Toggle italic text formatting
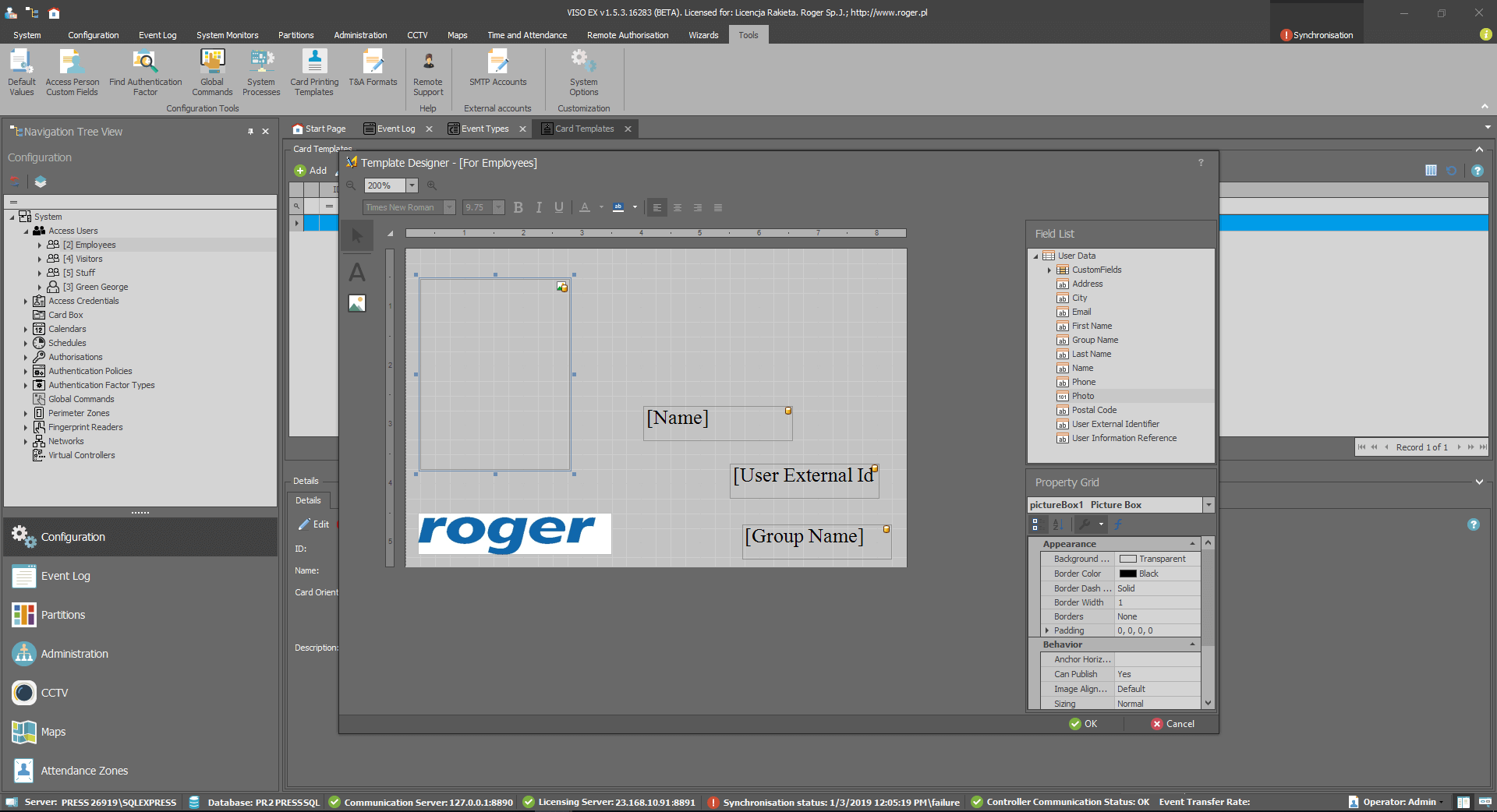The width and height of the screenshot is (1497, 812). pos(539,207)
